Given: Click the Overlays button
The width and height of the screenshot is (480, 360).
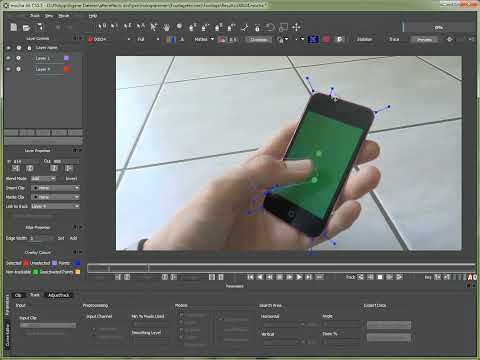Looking at the screenshot, I should pyautogui.click(x=259, y=40).
